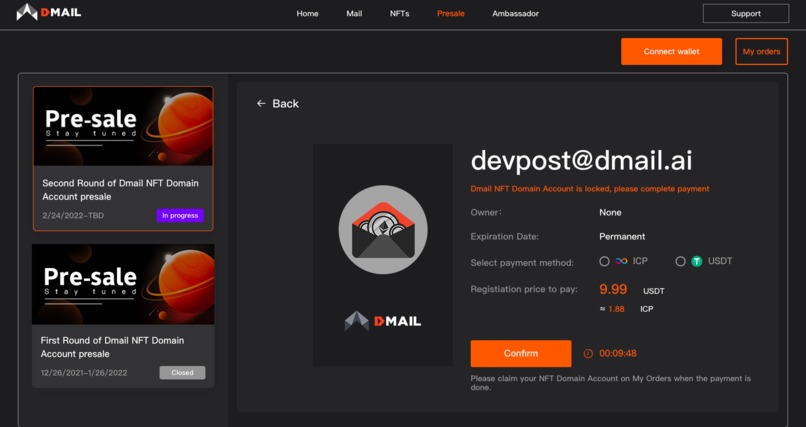Click the Support button
This screenshot has width=806, height=427.
click(x=746, y=14)
